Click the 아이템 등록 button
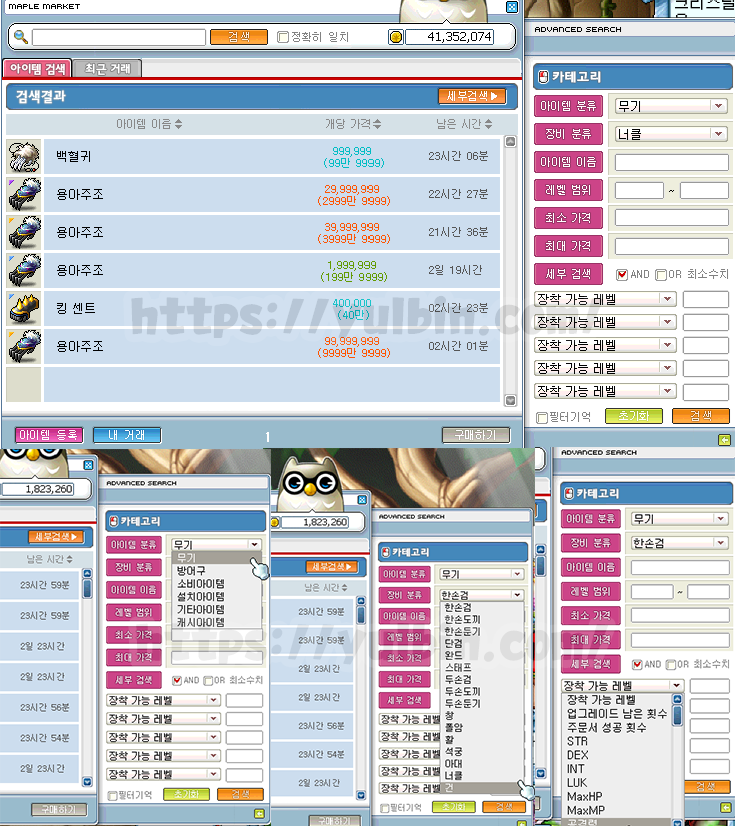The height and width of the screenshot is (826, 735). point(49,435)
